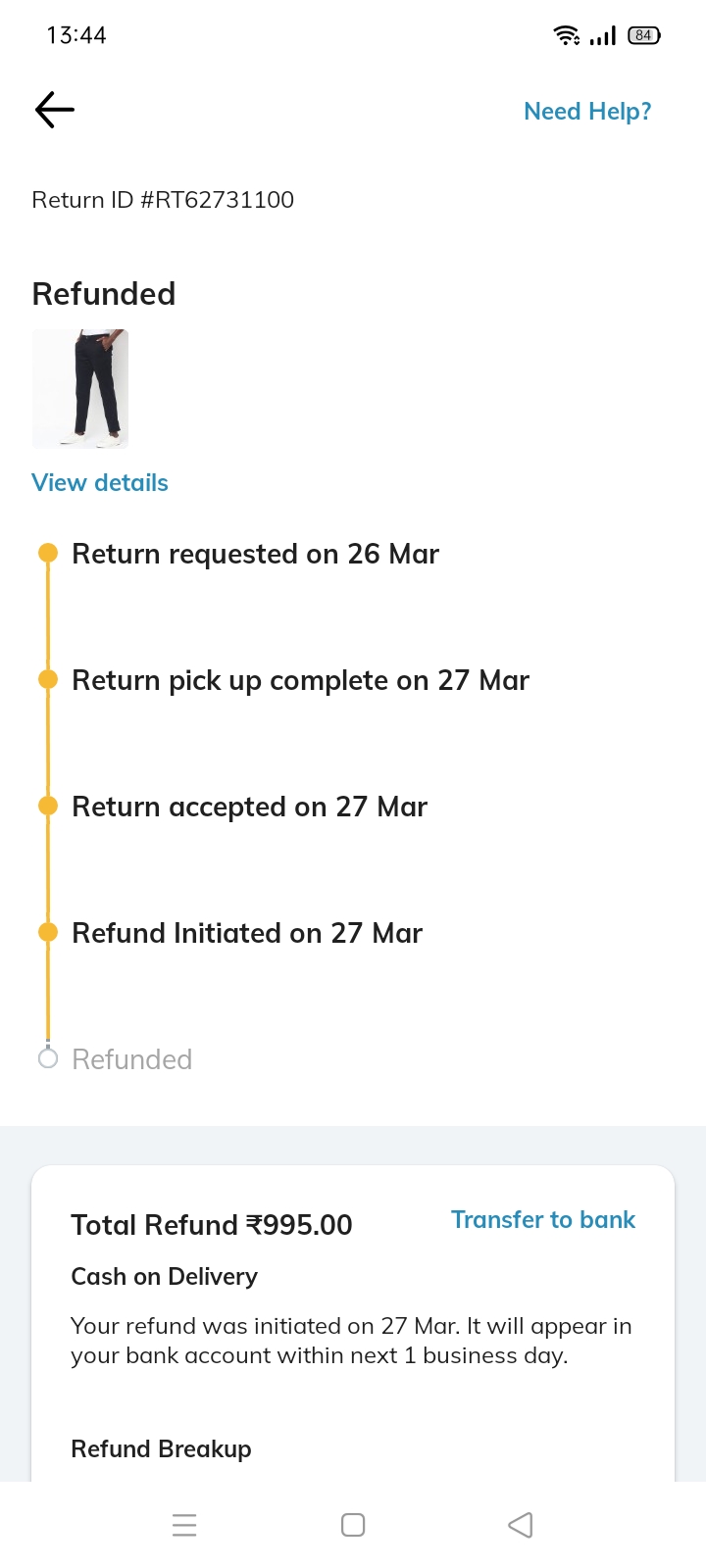Tap the Refund Breakup heading

coord(161,1449)
